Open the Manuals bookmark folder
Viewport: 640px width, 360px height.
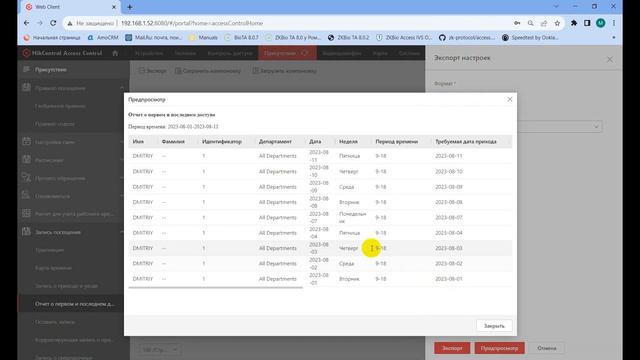click(203, 38)
